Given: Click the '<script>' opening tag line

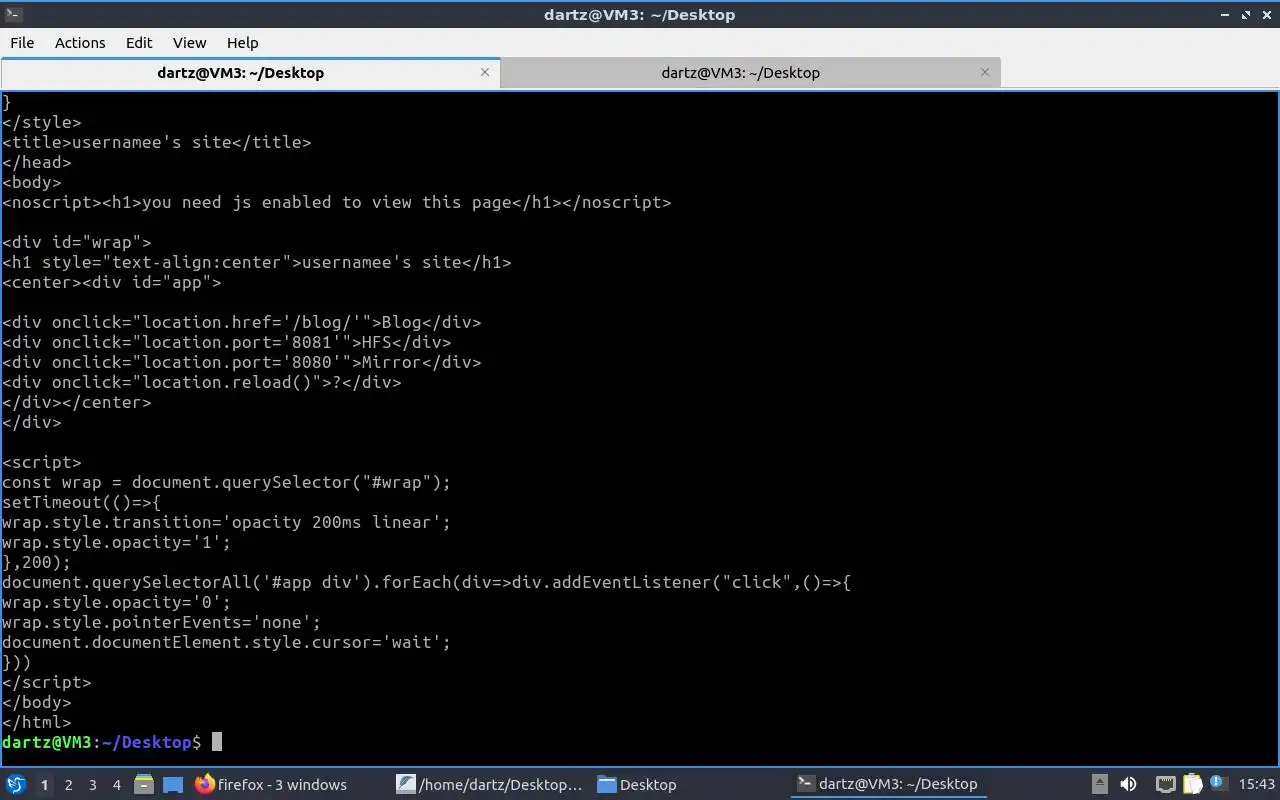Looking at the screenshot, I should pyautogui.click(x=41, y=462).
